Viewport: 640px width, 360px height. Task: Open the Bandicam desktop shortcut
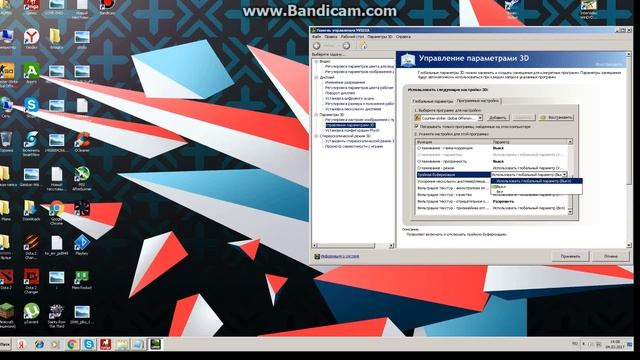click(107, 7)
